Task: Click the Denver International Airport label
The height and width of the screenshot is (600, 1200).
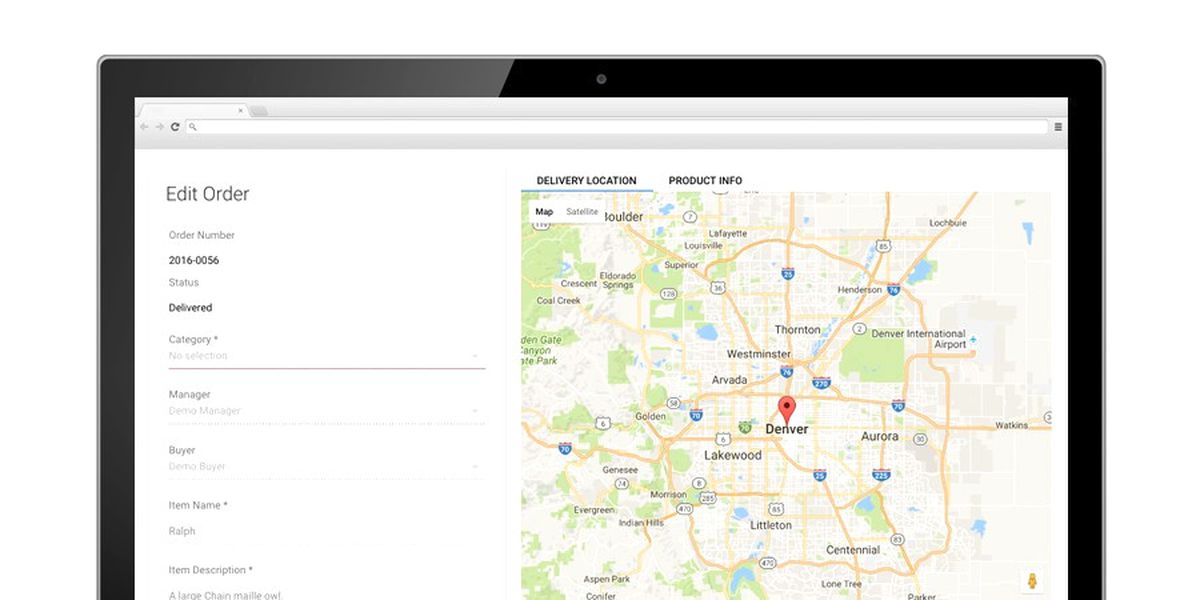Action: click(x=919, y=339)
